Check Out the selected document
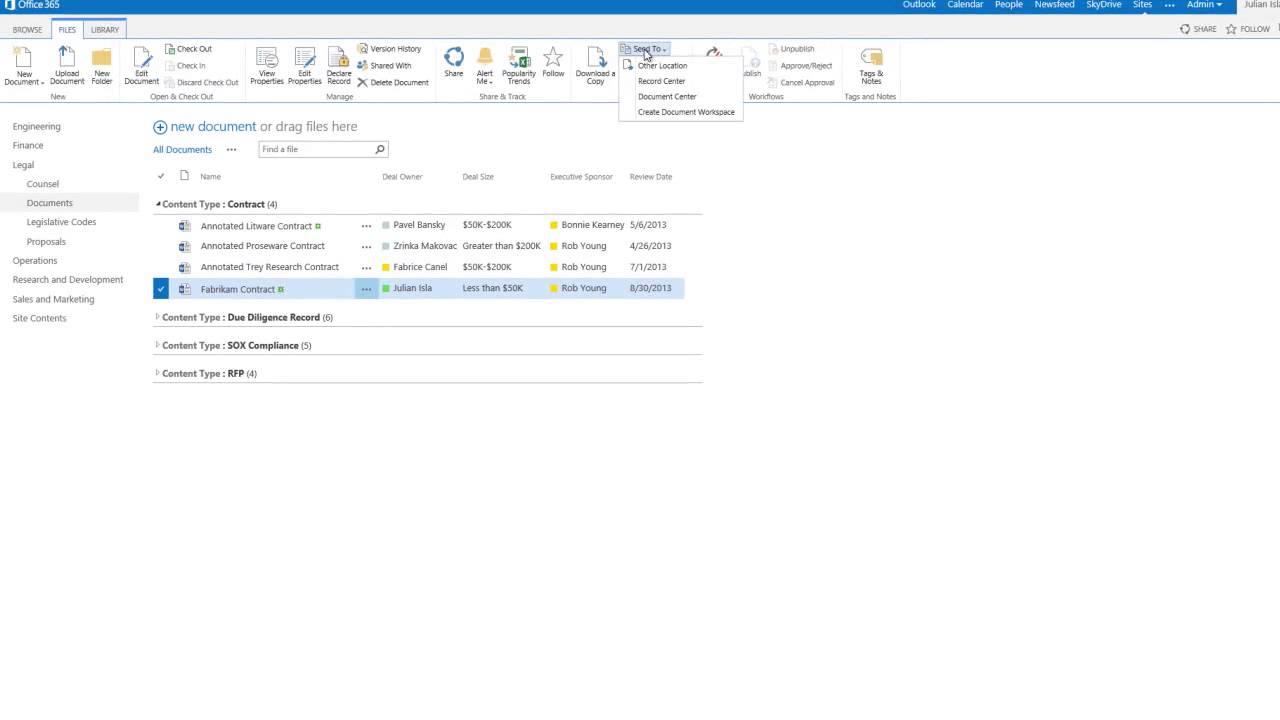 click(187, 49)
